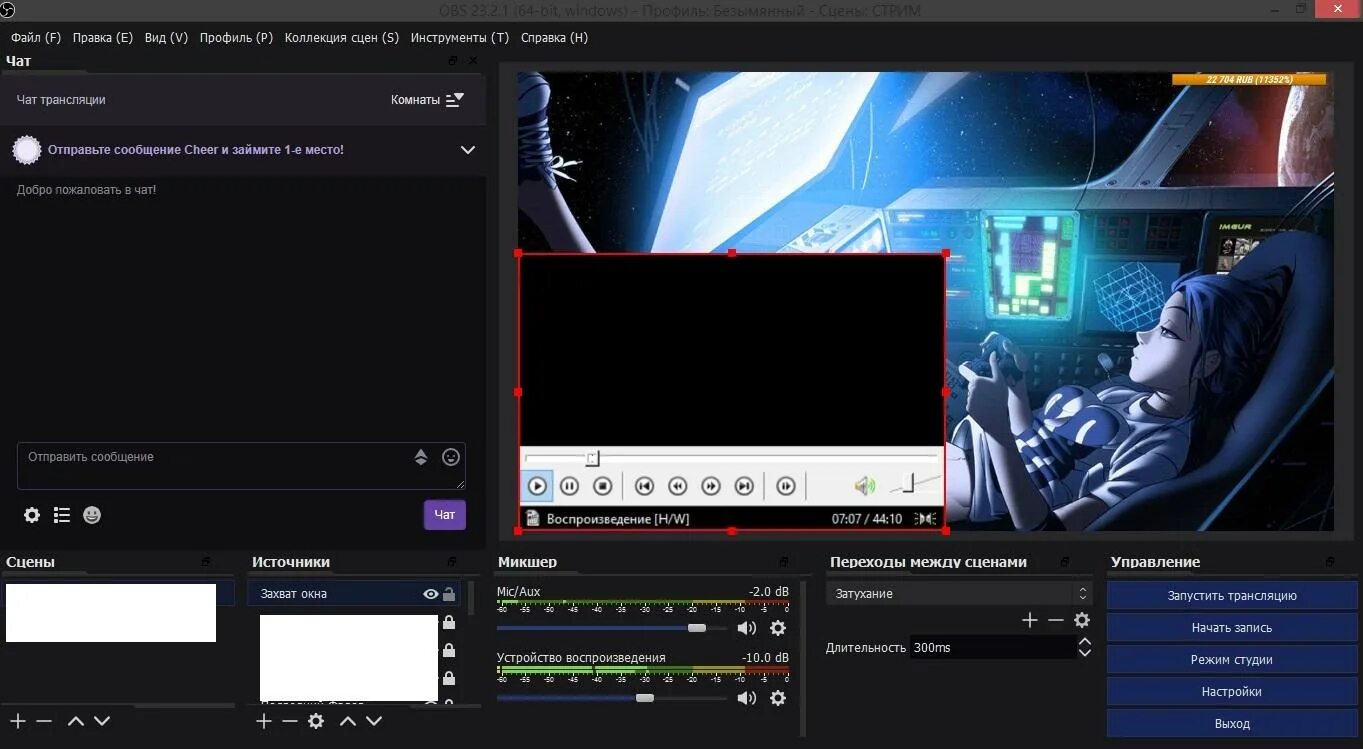Screen dimensions: 1363x749
Task: Move the scene down in the Сцены panel
Action: 102,721
